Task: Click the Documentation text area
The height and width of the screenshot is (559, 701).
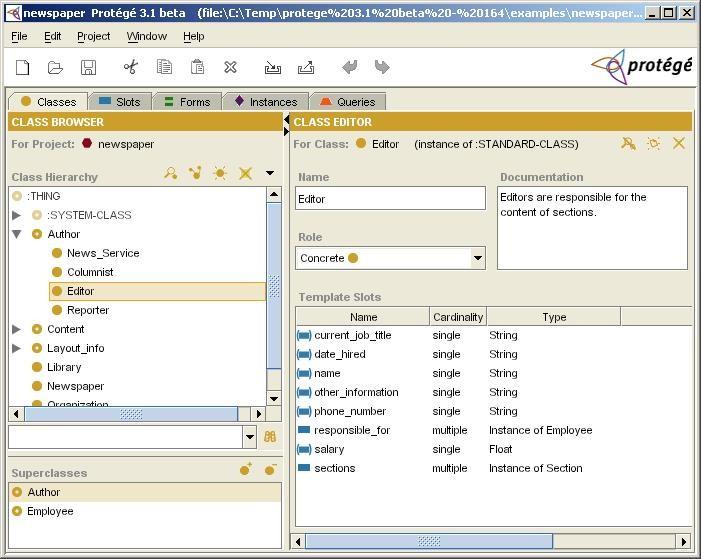Action: [x=592, y=228]
